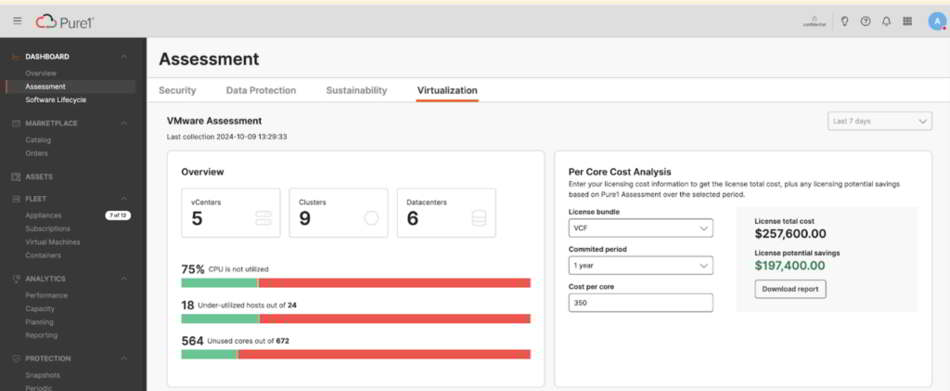Collapse the Dashboard sidebar section
This screenshot has height=391, width=950.
[124, 56]
